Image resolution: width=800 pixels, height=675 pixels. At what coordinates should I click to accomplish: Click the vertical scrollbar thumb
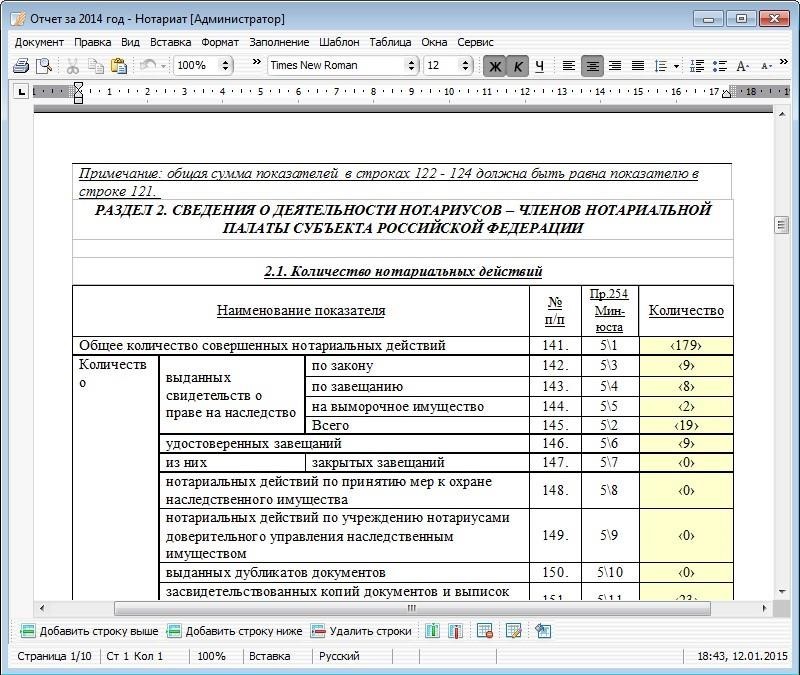coord(781,224)
